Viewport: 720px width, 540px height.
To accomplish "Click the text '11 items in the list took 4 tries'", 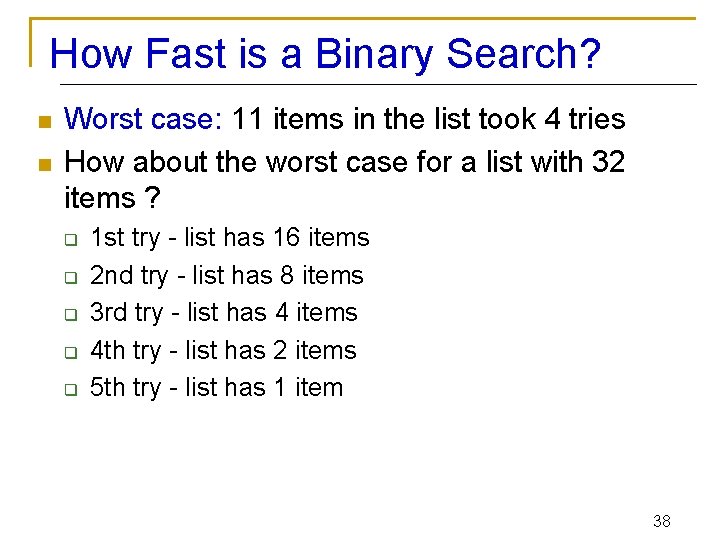I will point(428,118).
